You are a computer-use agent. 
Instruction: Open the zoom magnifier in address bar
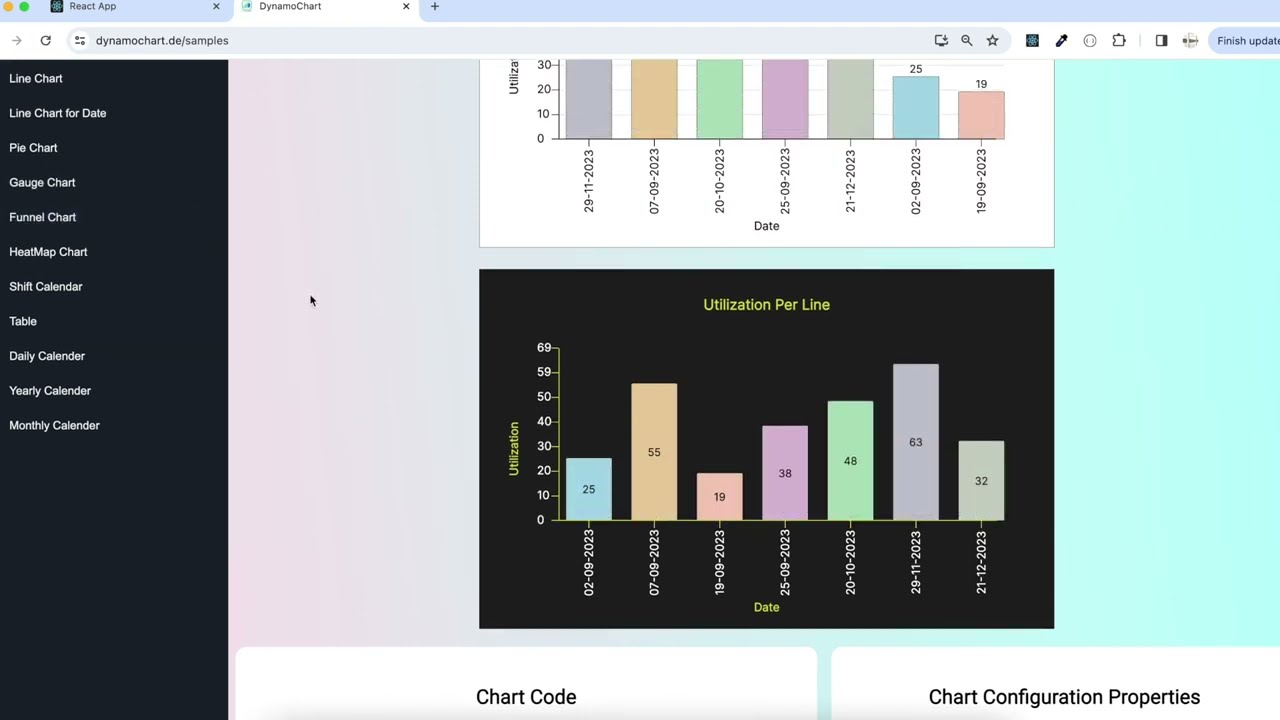click(967, 40)
